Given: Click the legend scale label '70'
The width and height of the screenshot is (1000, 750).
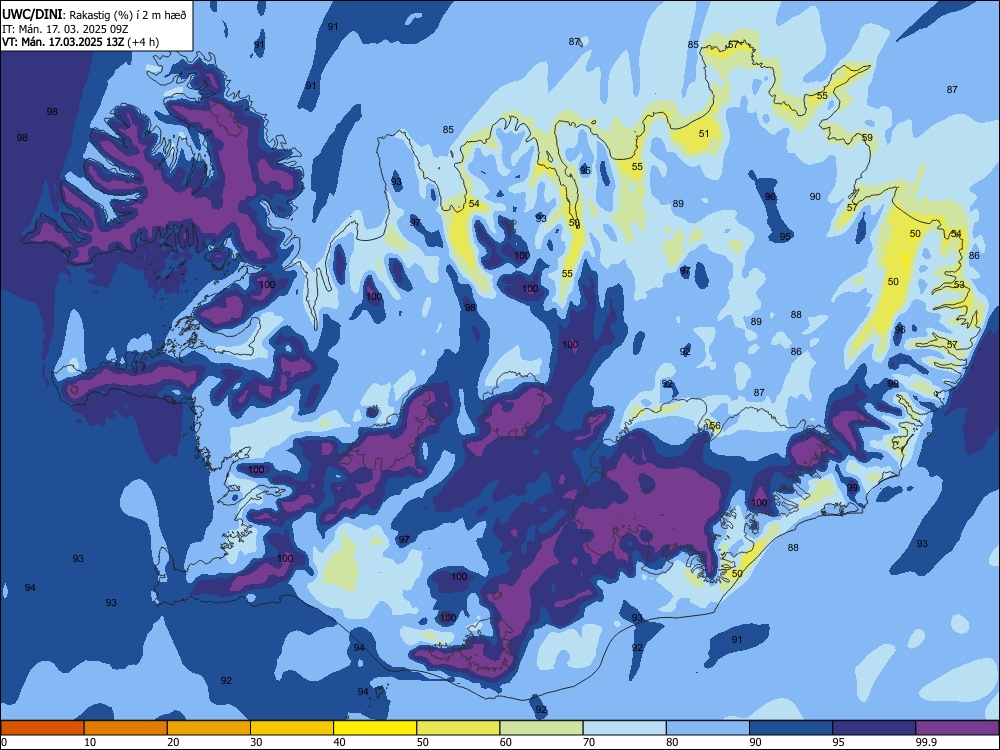Looking at the screenshot, I should 589,742.
